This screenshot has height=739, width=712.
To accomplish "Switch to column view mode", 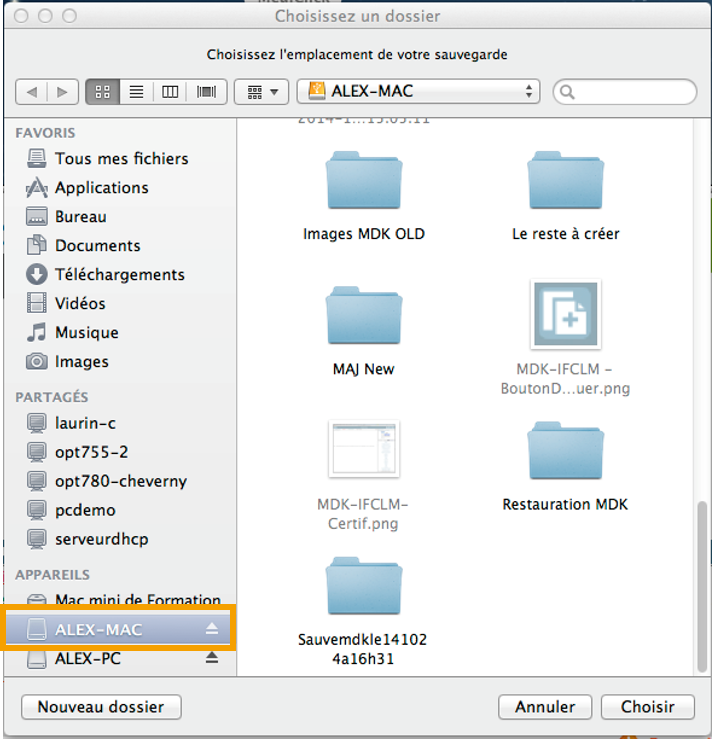I will pos(170,92).
